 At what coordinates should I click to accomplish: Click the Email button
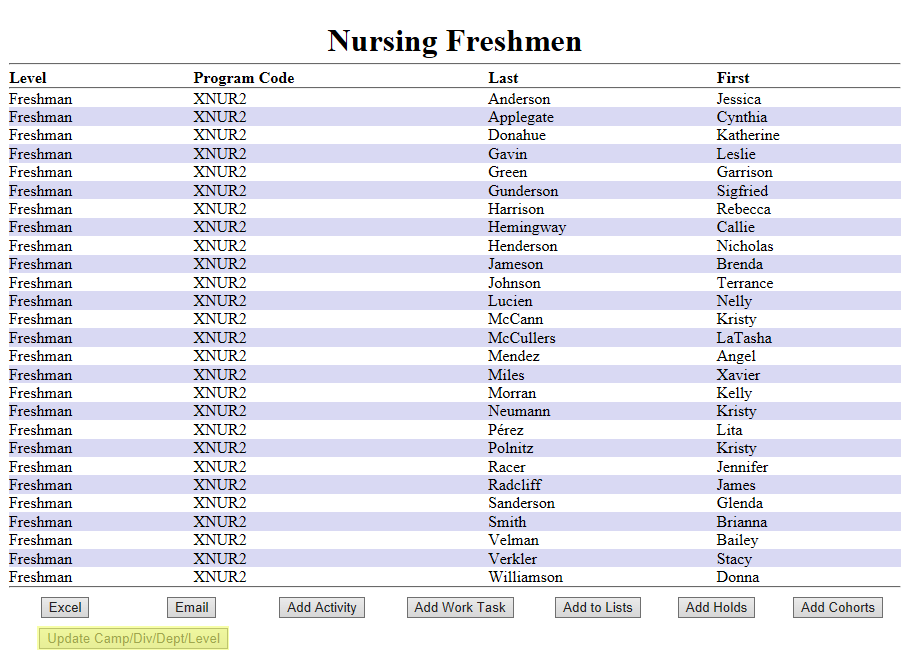190,607
